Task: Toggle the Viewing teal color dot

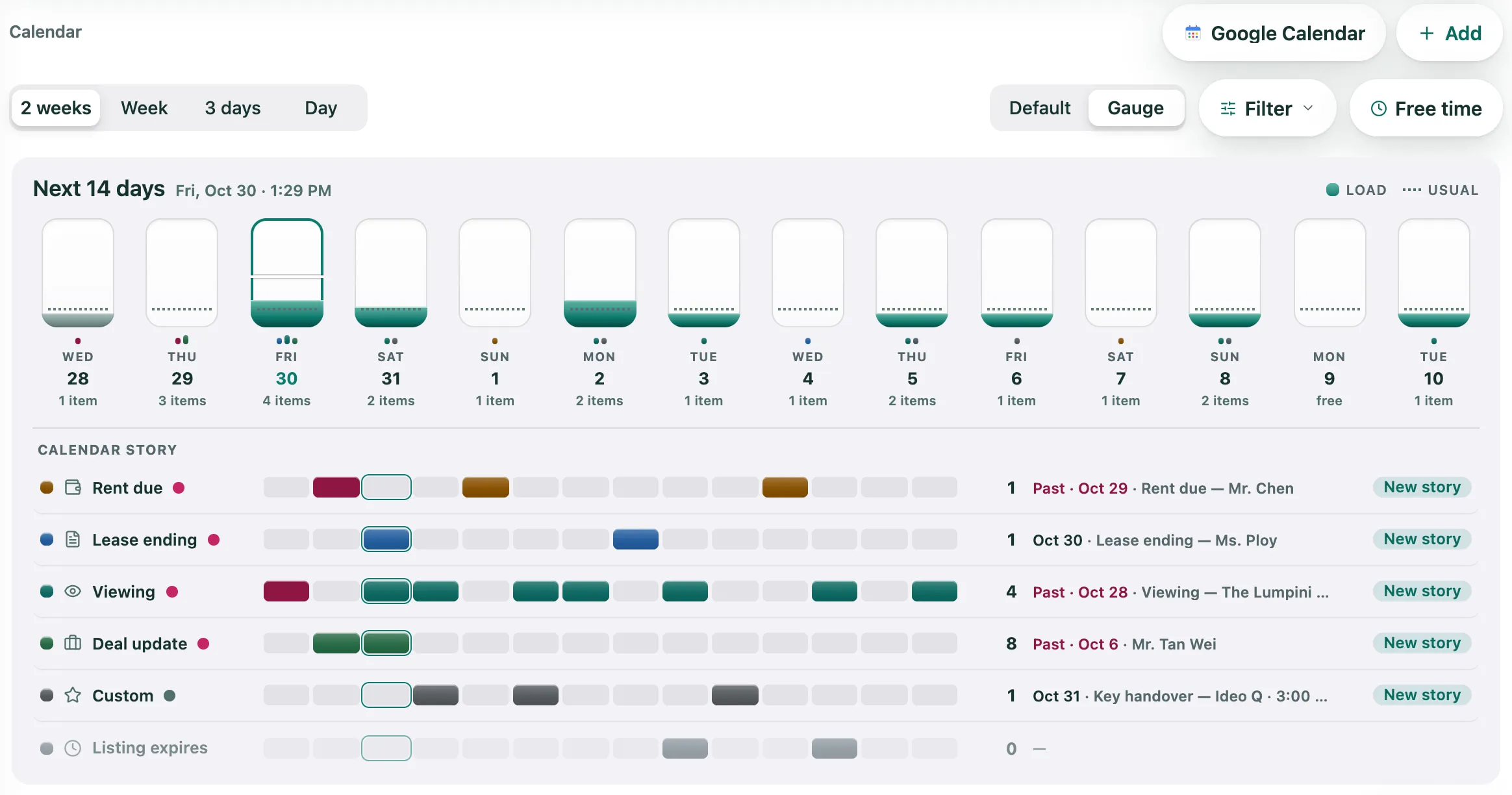Action: (47, 592)
